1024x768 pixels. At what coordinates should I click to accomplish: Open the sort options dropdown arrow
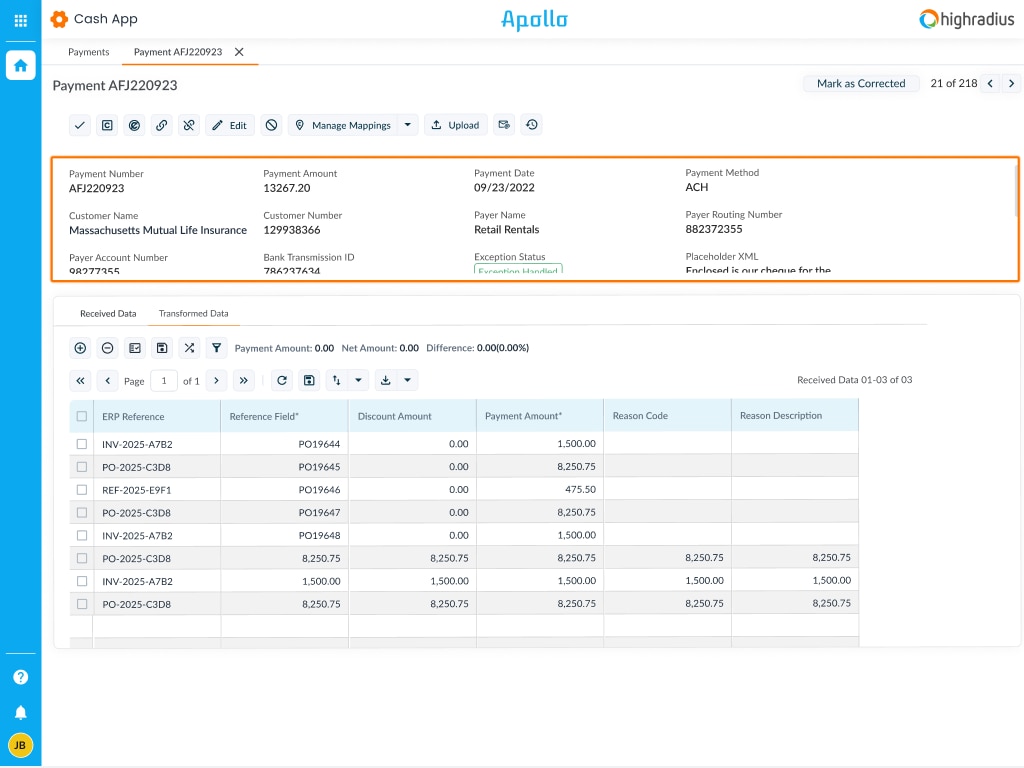click(x=359, y=381)
